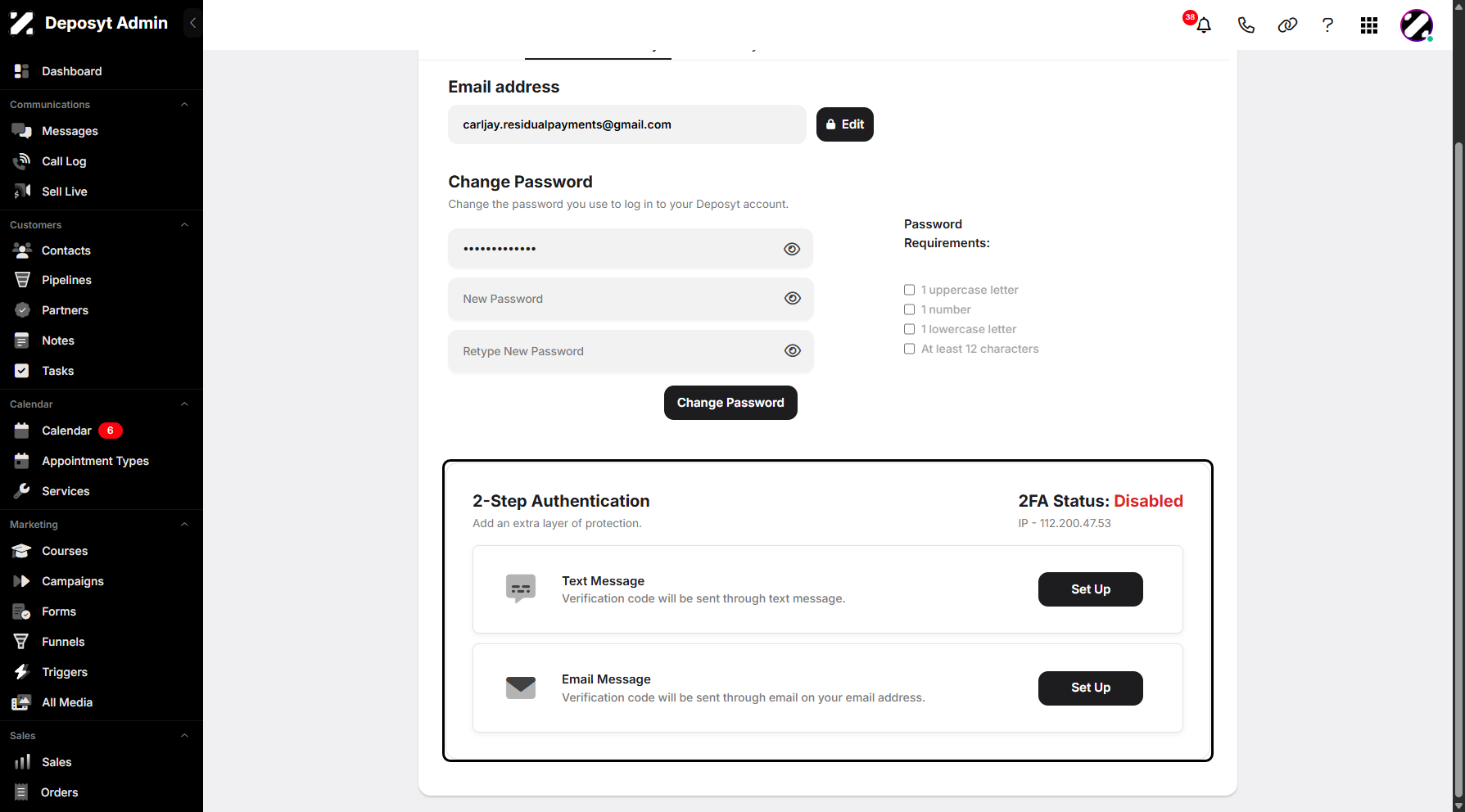The image size is (1465, 812).
Task: Collapse the sidebar with arrow
Action: click(192, 23)
